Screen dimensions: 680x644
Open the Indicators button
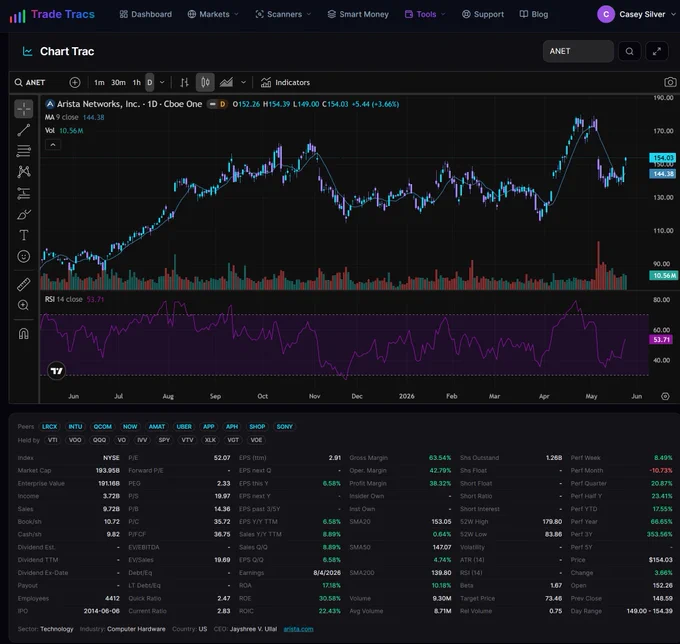pos(285,82)
